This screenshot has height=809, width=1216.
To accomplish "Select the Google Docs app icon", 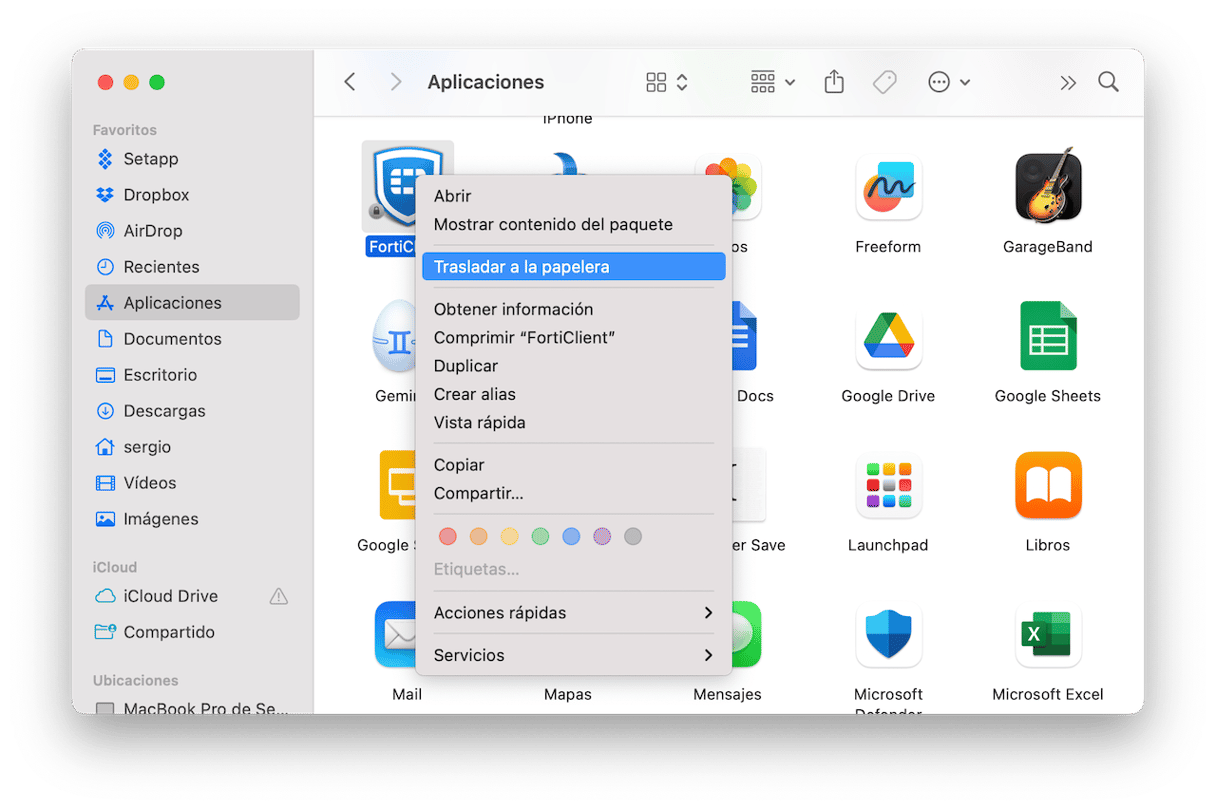I will 745,337.
